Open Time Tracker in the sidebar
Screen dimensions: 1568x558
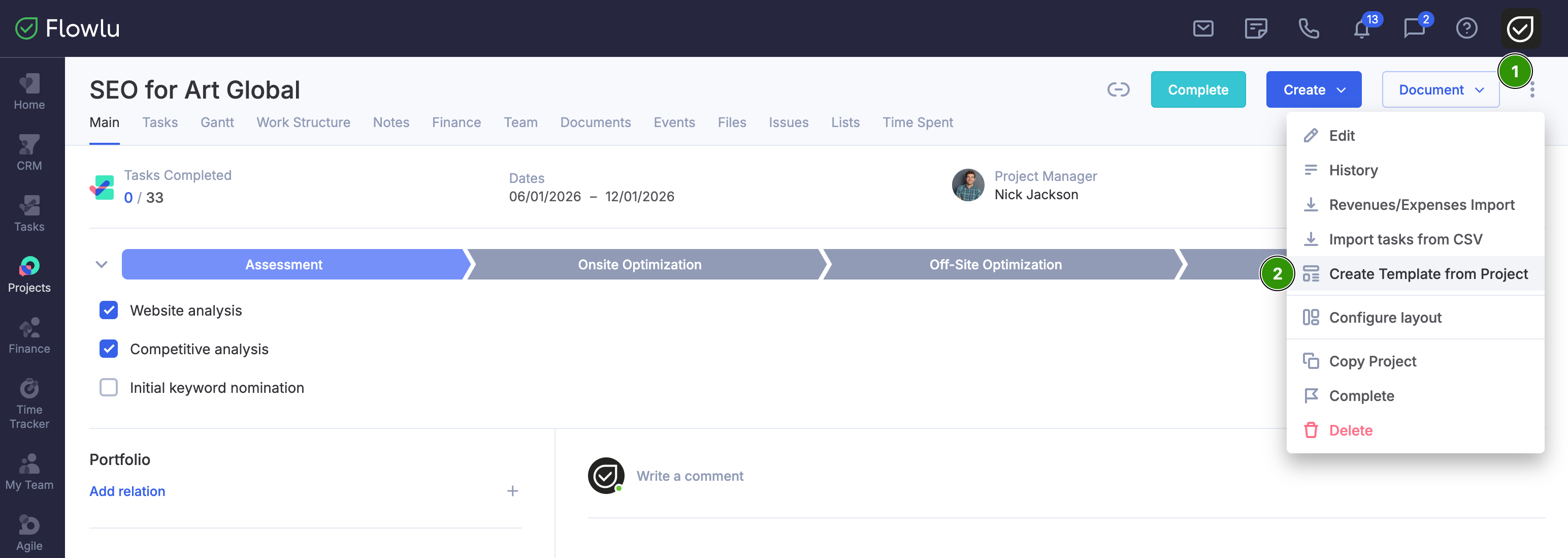tap(29, 404)
